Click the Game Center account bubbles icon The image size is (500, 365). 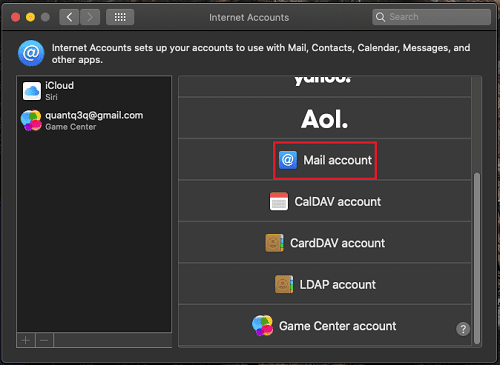pyautogui.click(x=263, y=325)
